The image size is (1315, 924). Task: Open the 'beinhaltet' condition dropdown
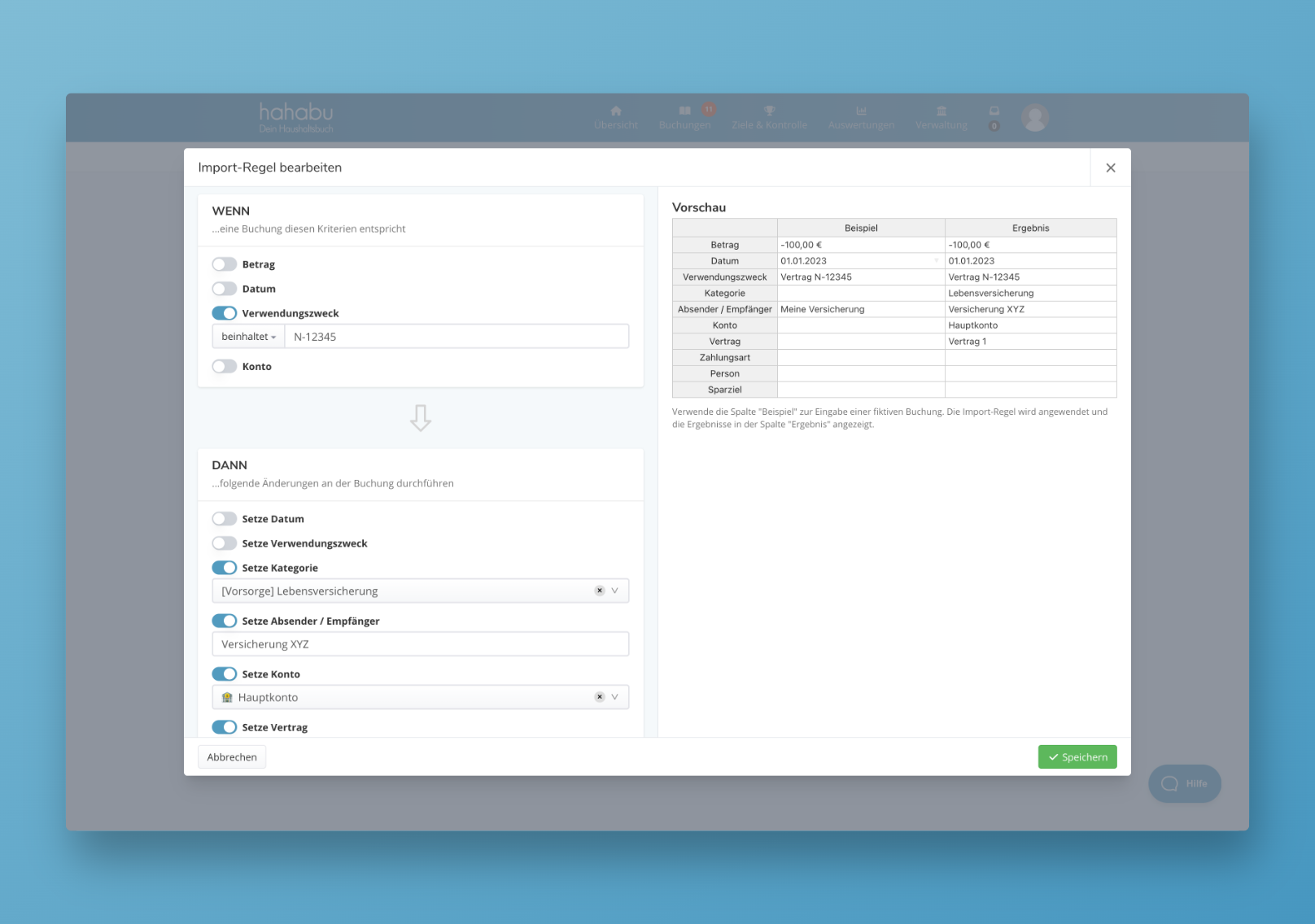[248, 337]
